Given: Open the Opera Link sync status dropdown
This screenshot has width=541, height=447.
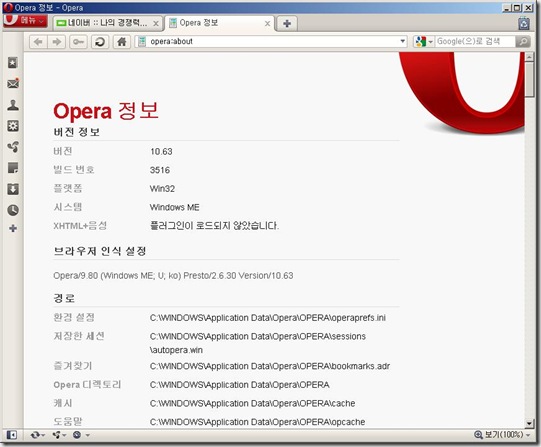Looking at the screenshot, I should pos(38,435).
